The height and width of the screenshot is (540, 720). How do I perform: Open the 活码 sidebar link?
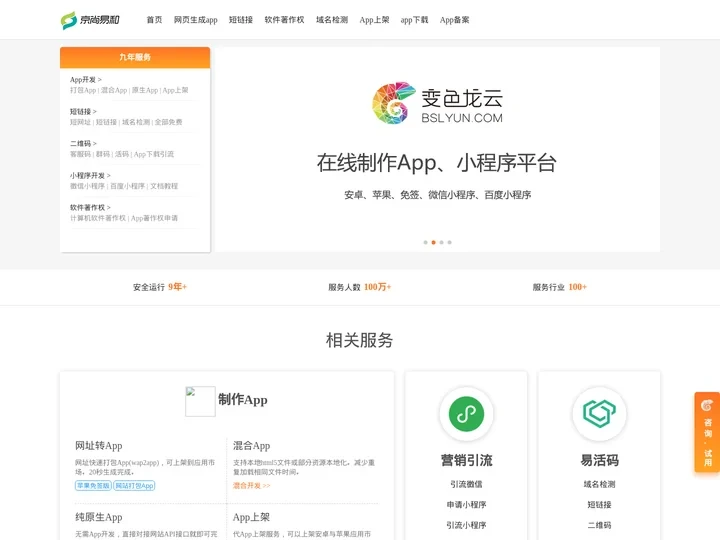pyautogui.click(x=122, y=154)
